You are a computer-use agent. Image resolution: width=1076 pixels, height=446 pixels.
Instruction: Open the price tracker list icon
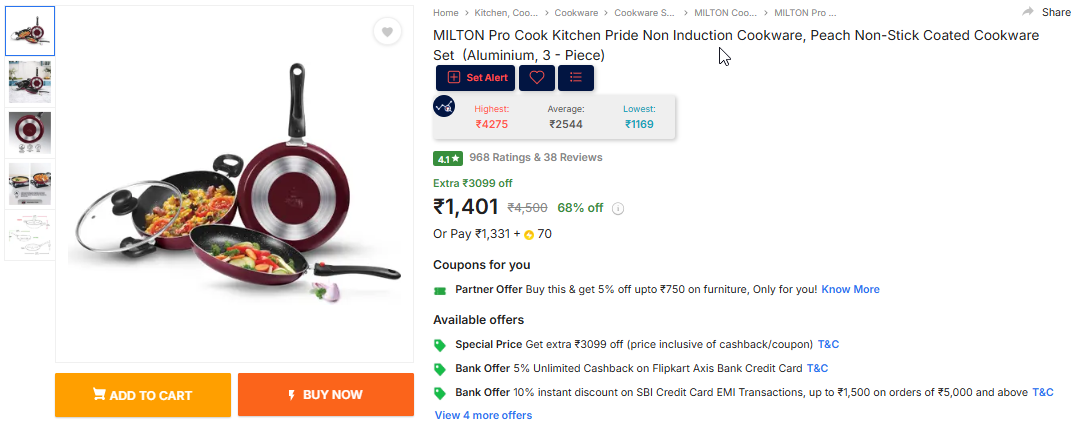pos(575,78)
